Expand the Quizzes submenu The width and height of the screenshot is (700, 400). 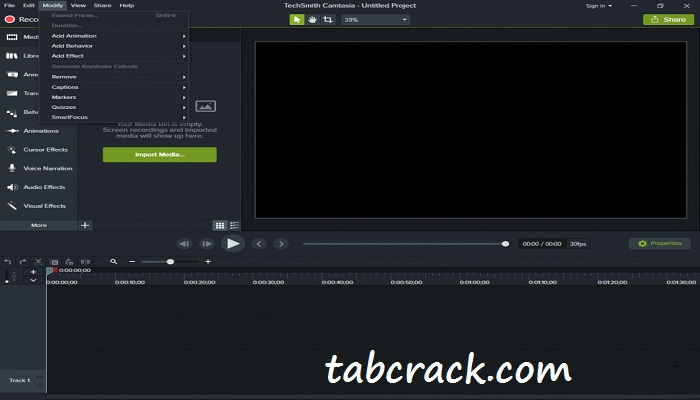(114, 107)
